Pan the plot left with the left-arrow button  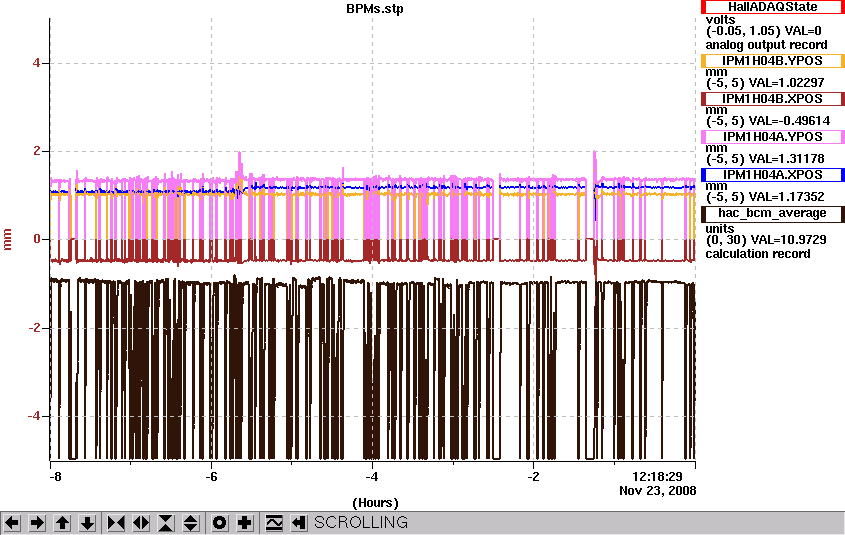click(x=12, y=523)
